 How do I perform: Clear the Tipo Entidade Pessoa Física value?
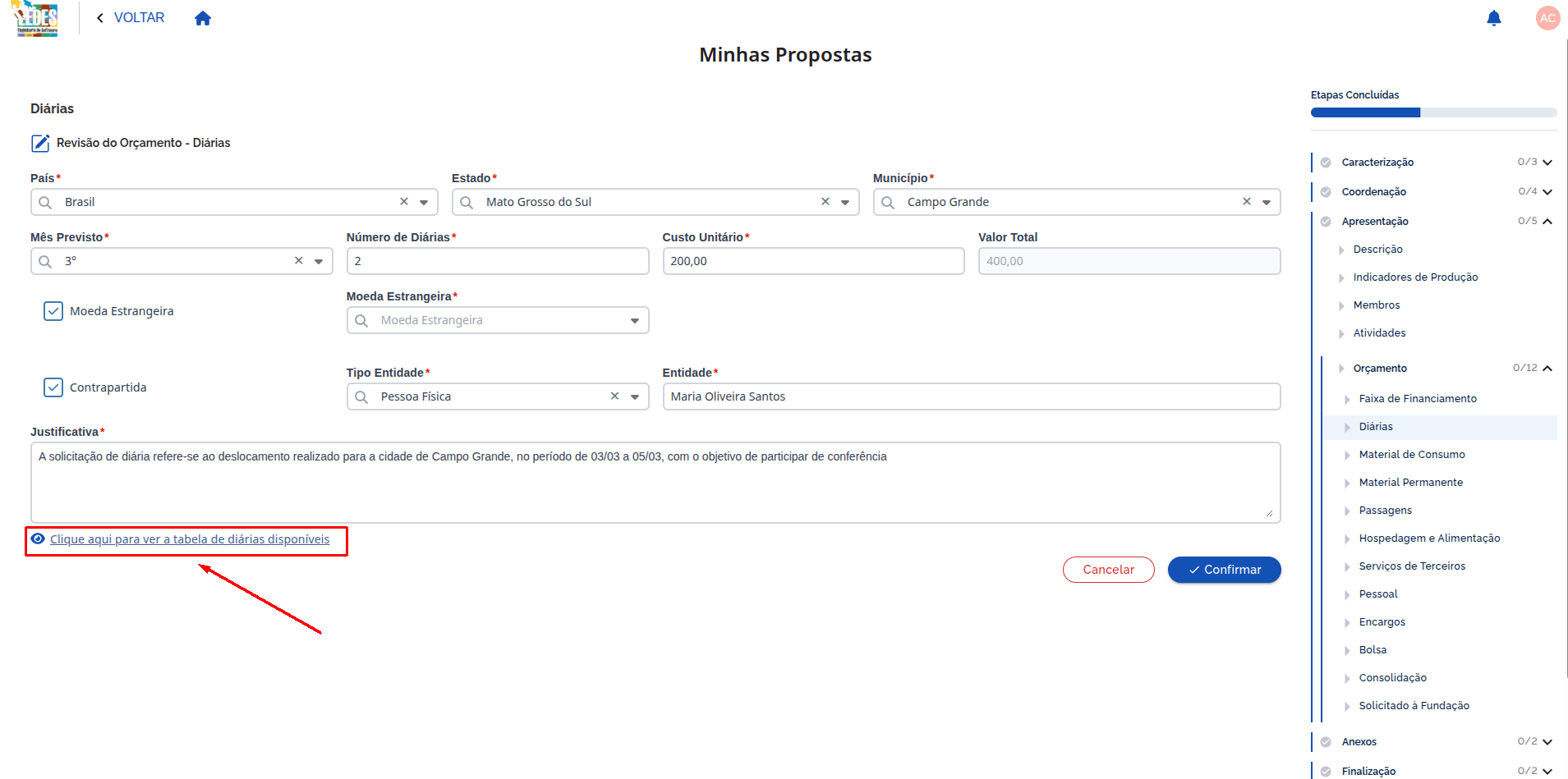pyautogui.click(x=614, y=396)
